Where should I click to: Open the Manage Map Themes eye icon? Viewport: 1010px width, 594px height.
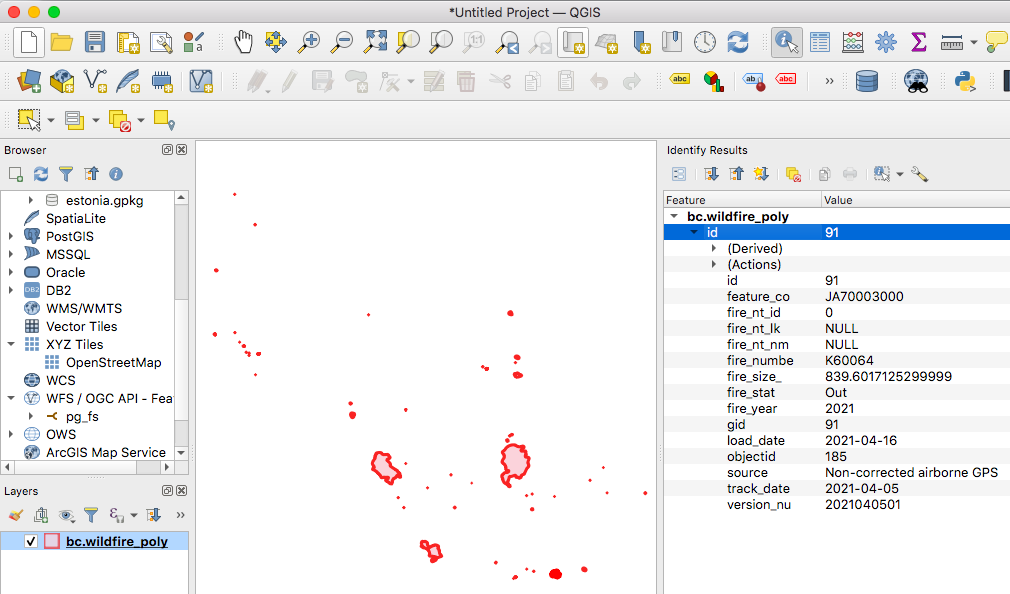[66, 515]
